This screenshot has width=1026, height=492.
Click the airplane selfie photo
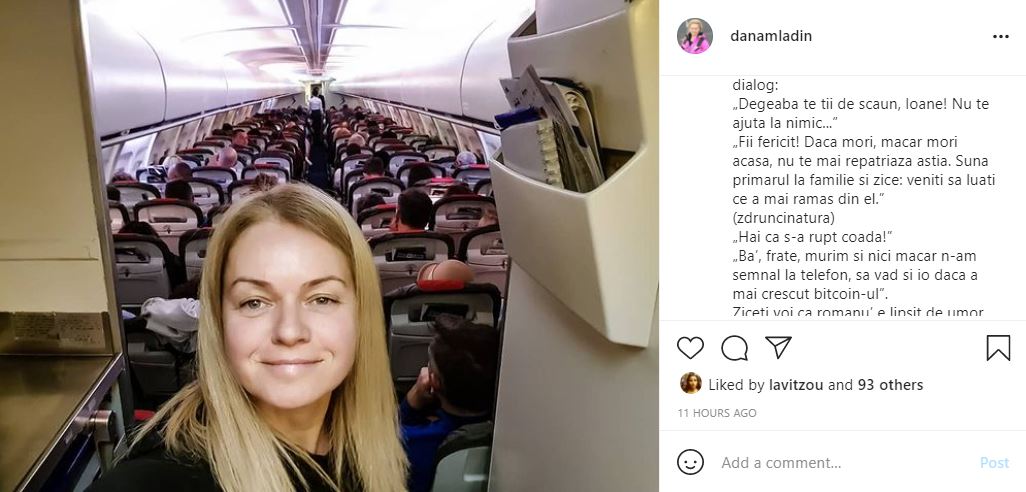point(329,246)
